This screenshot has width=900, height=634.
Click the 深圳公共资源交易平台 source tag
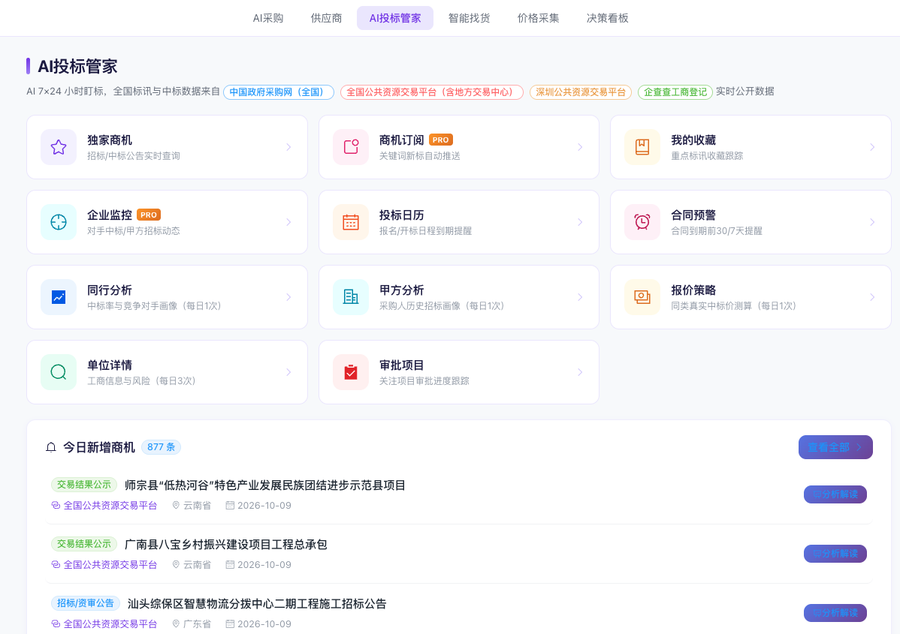pos(580,92)
